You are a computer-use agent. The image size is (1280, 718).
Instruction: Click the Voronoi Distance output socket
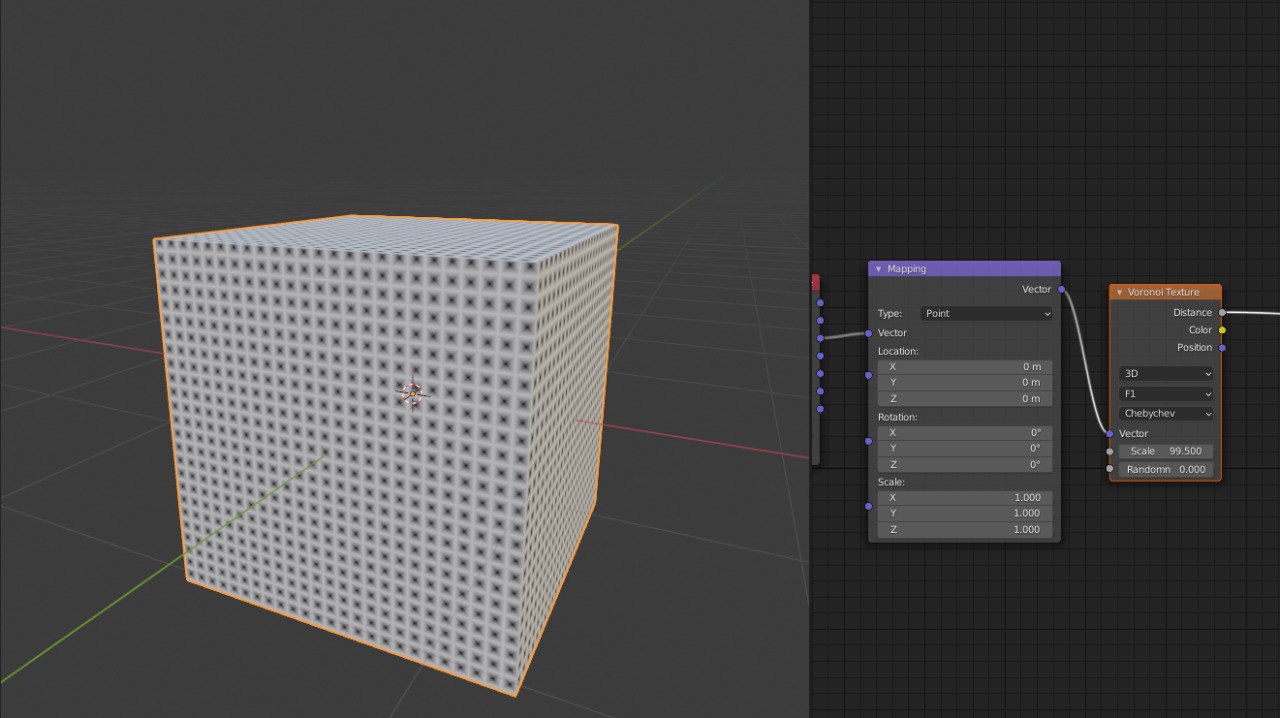[x=1222, y=313]
